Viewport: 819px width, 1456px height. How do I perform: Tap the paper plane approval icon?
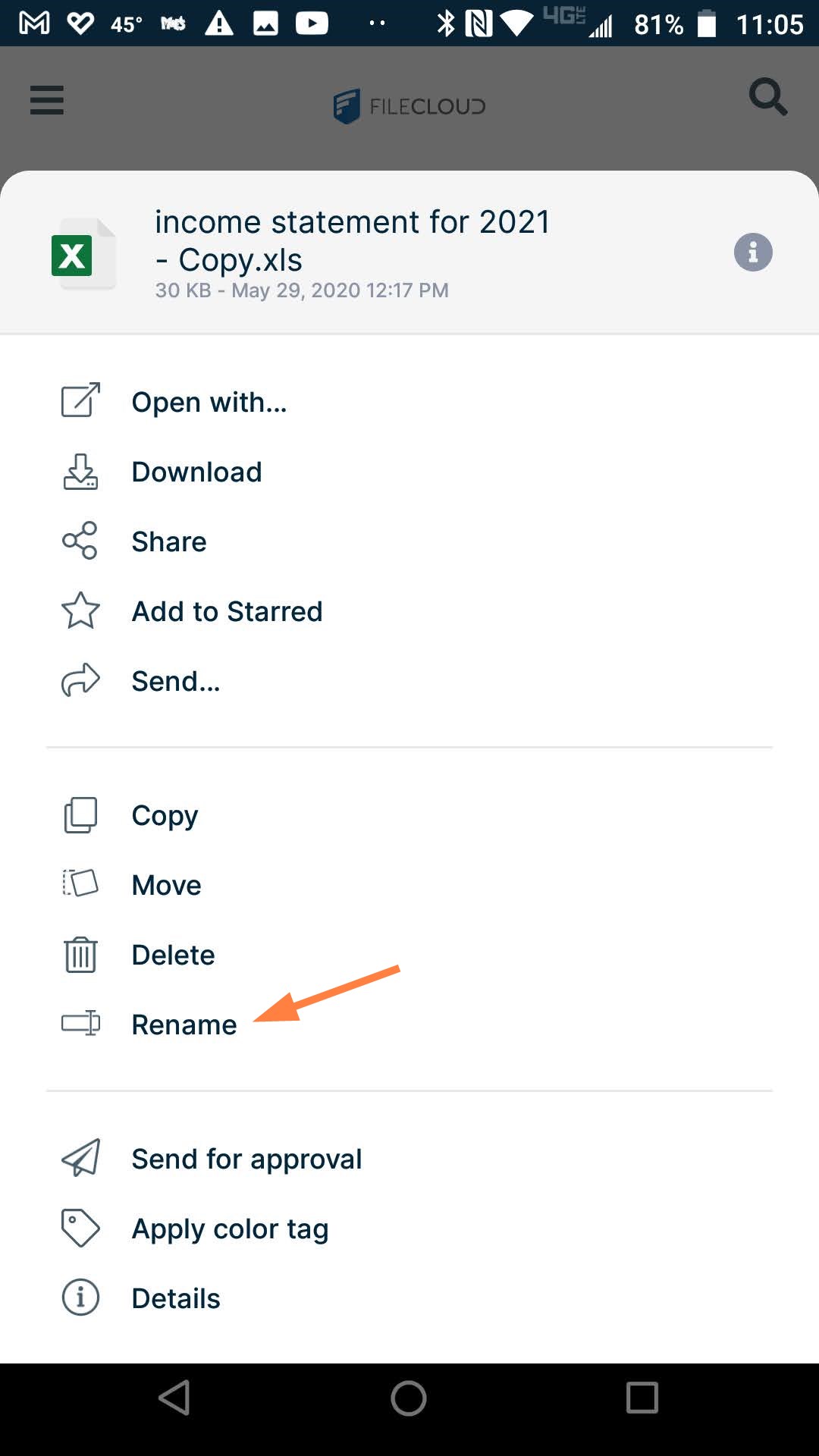(x=80, y=1158)
